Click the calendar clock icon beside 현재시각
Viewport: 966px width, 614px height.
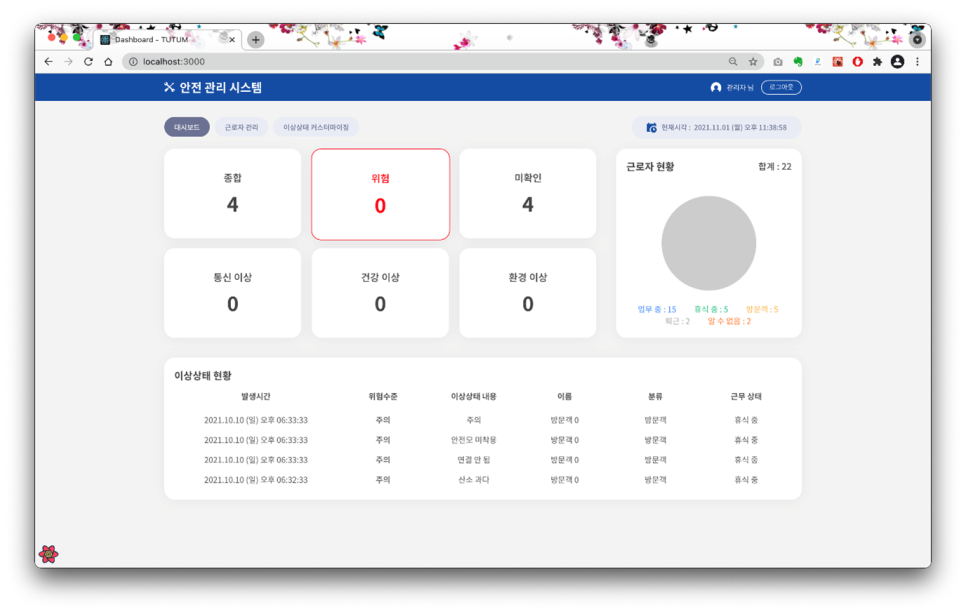[x=651, y=128]
